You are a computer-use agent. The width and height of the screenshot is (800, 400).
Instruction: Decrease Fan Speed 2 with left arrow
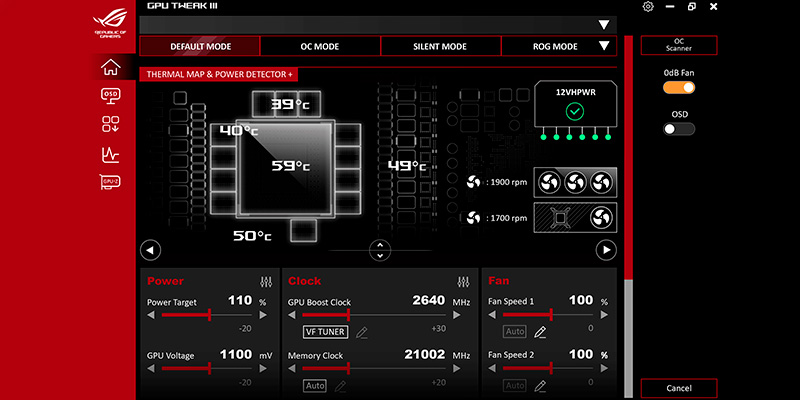coord(492,368)
